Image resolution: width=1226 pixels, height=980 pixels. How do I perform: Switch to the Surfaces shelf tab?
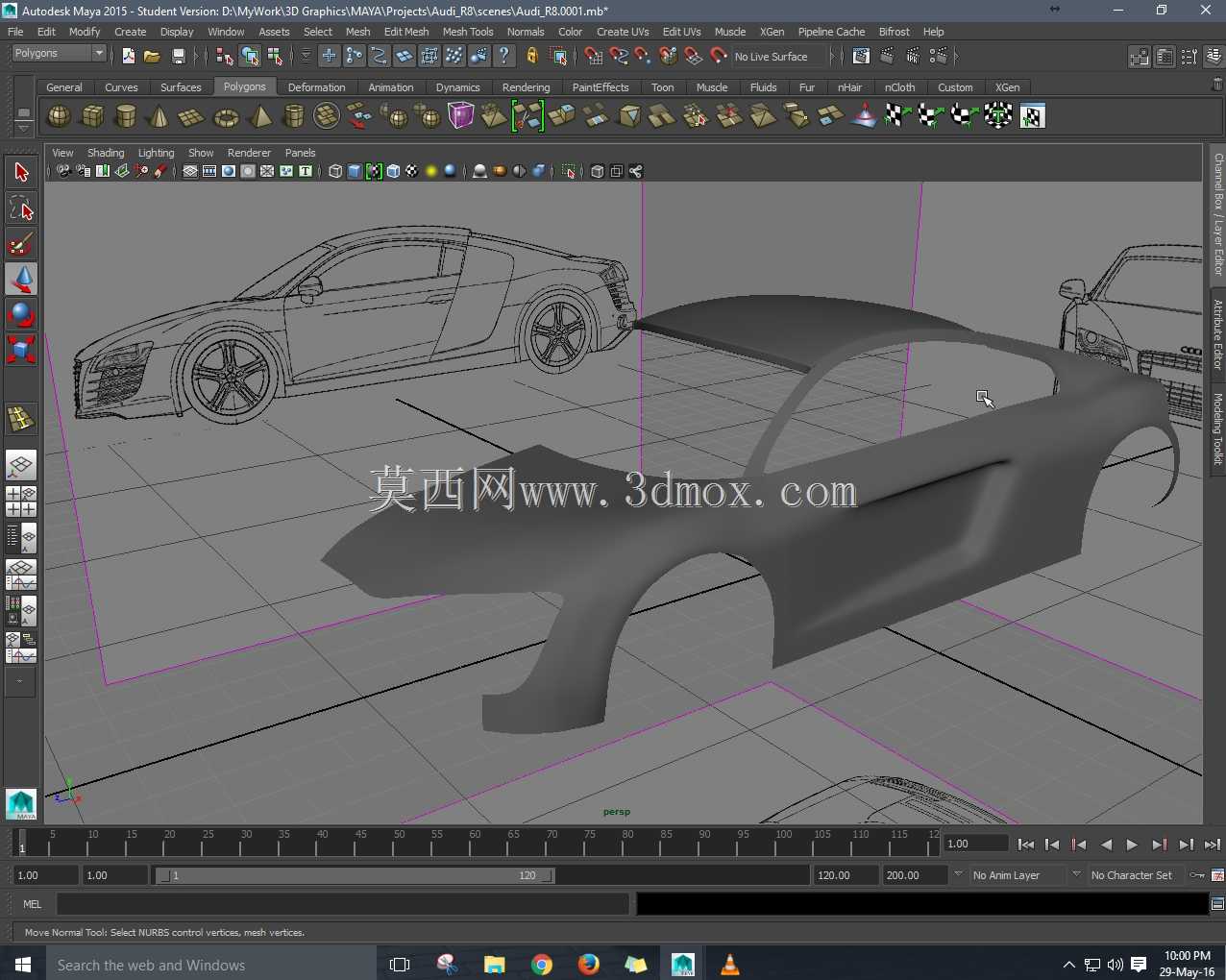(181, 87)
